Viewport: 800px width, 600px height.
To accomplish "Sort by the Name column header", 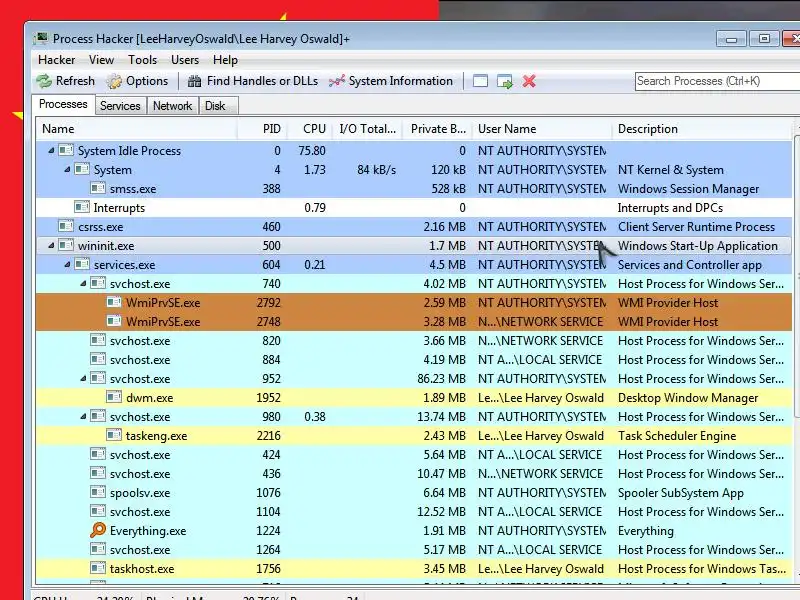I will coord(136,129).
